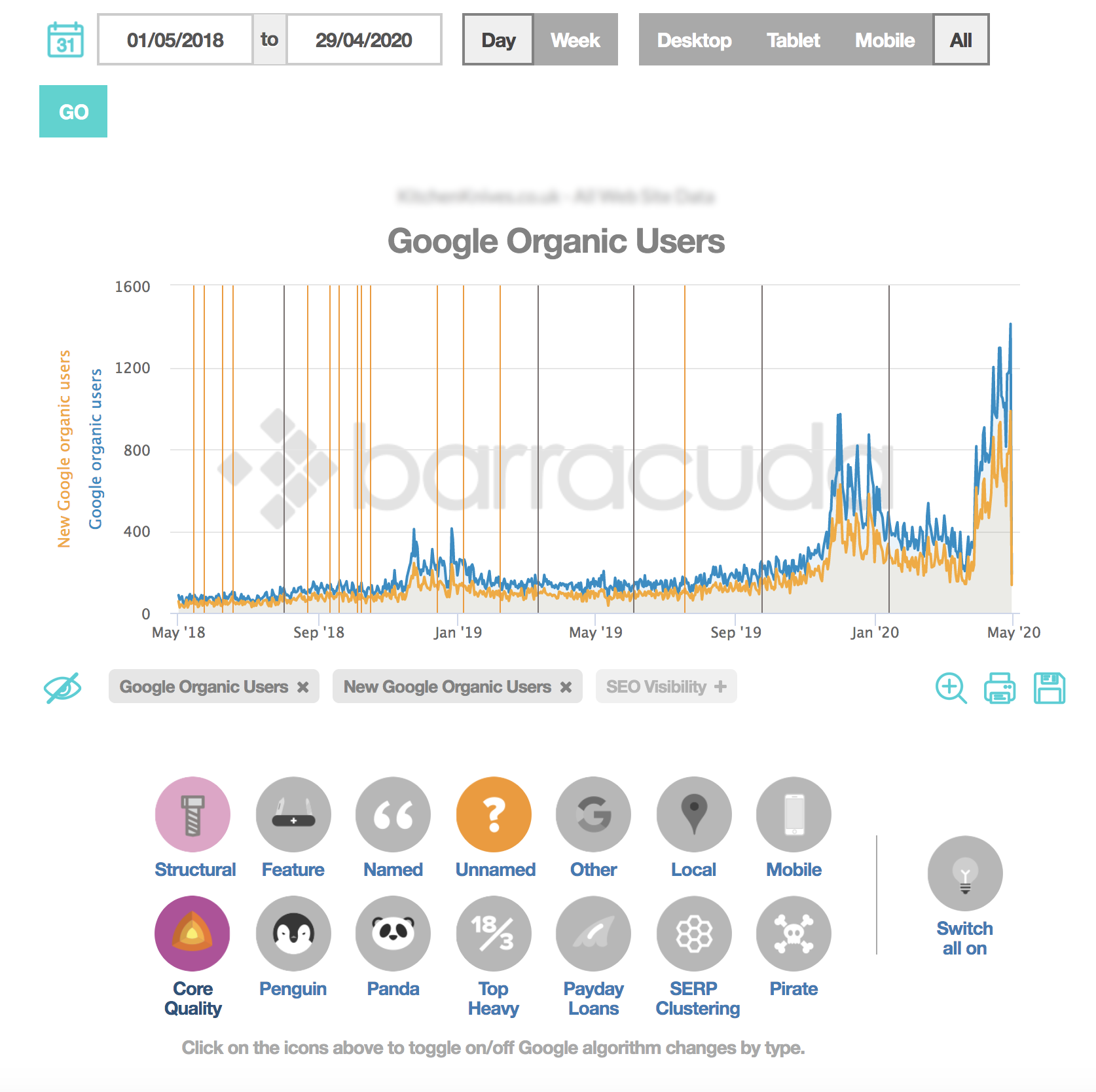The height and width of the screenshot is (1092, 1096).
Task: Toggle Pirate update markers
Action: (x=793, y=934)
